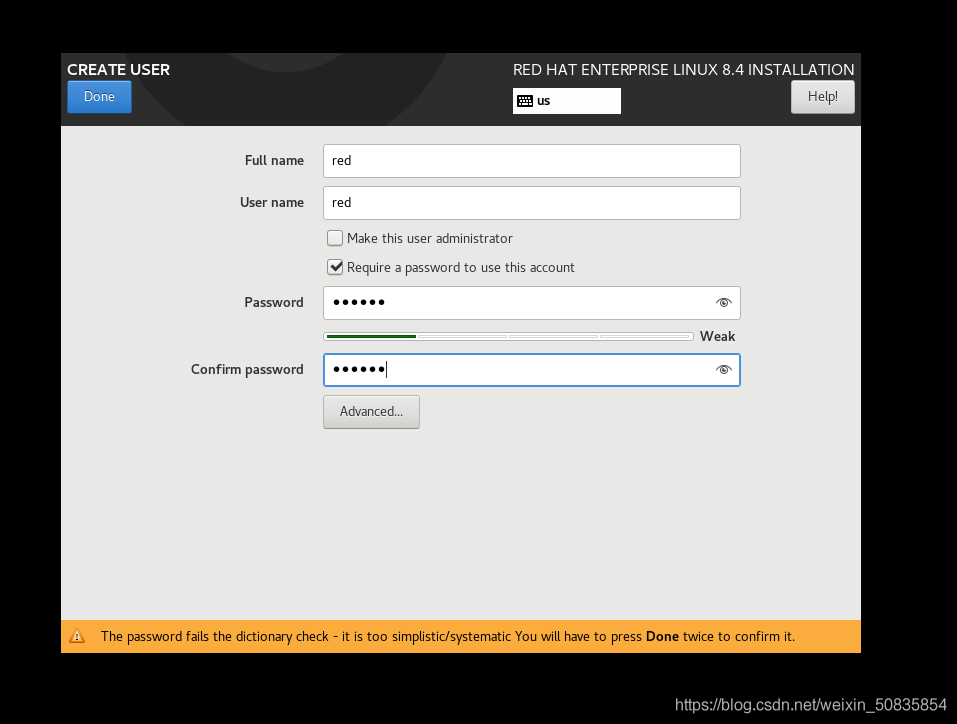The width and height of the screenshot is (957, 724).
Task: Open the Help! button
Action: 822,96
